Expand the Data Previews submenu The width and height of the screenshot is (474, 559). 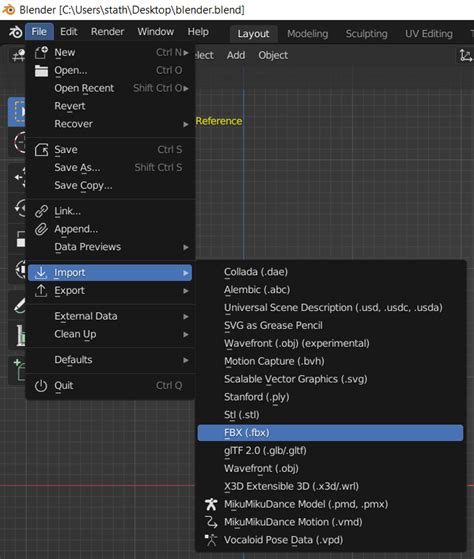coord(110,247)
